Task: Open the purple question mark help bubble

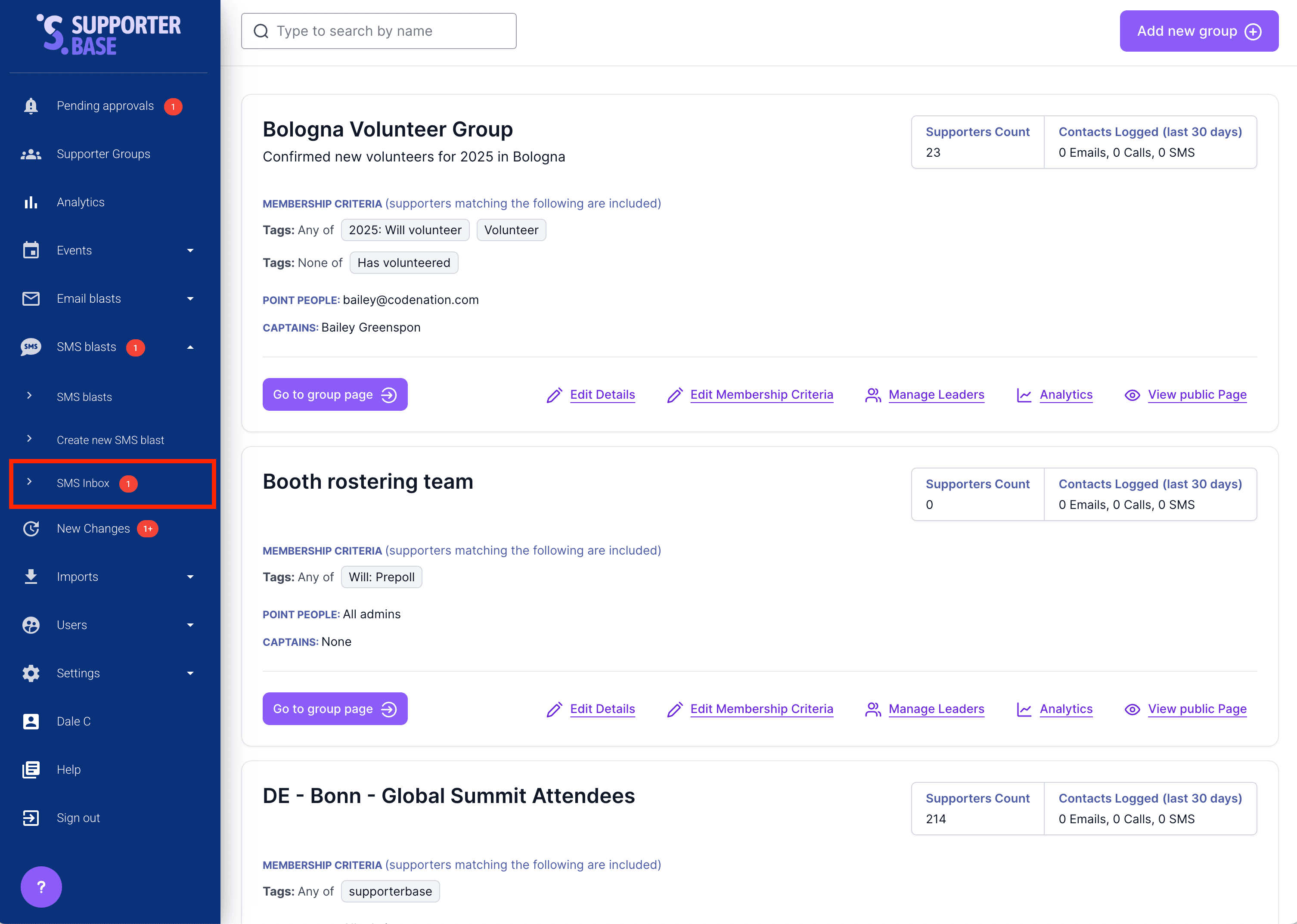Action: (41, 887)
